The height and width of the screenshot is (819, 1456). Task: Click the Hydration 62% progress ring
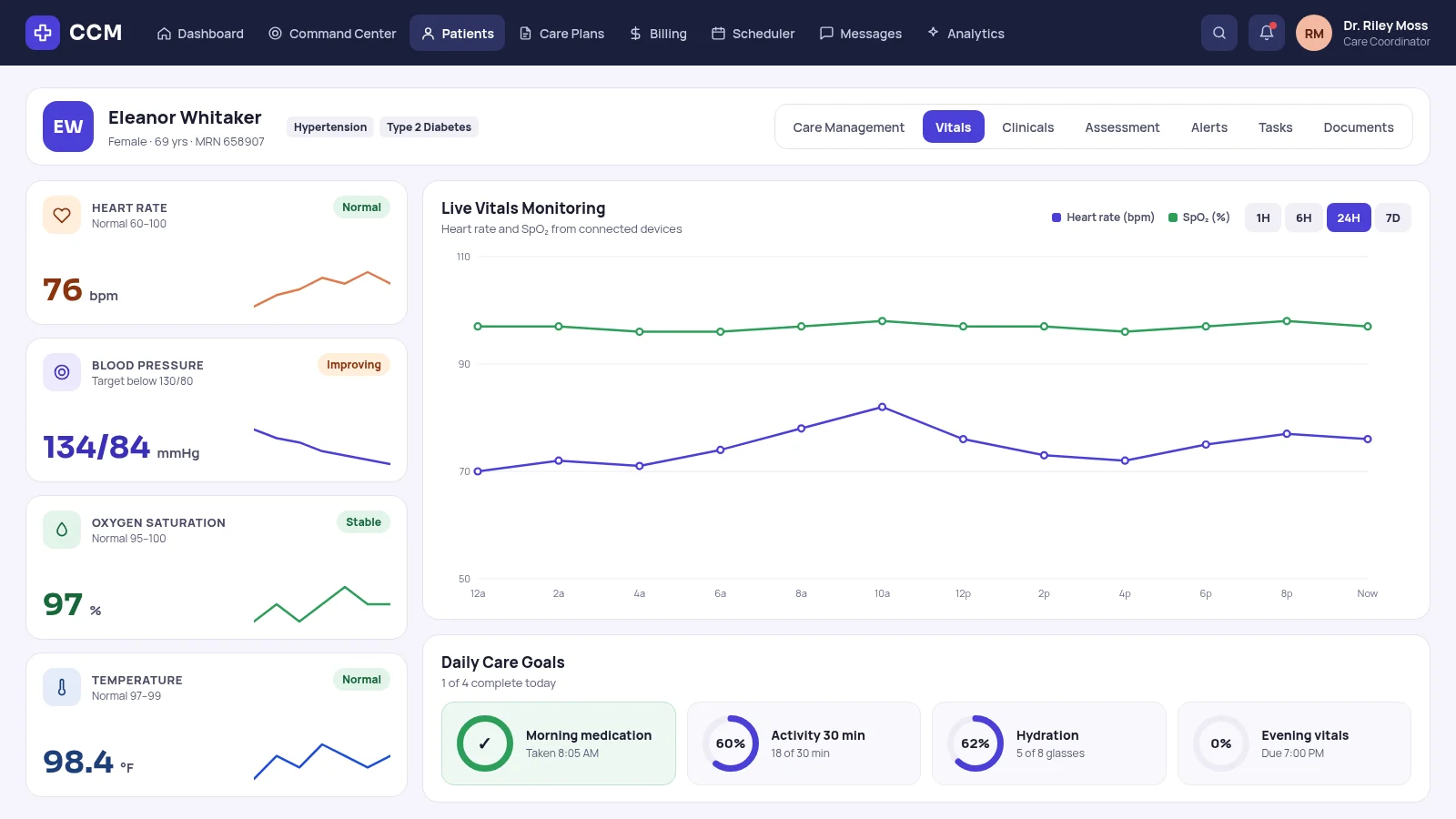(x=976, y=743)
